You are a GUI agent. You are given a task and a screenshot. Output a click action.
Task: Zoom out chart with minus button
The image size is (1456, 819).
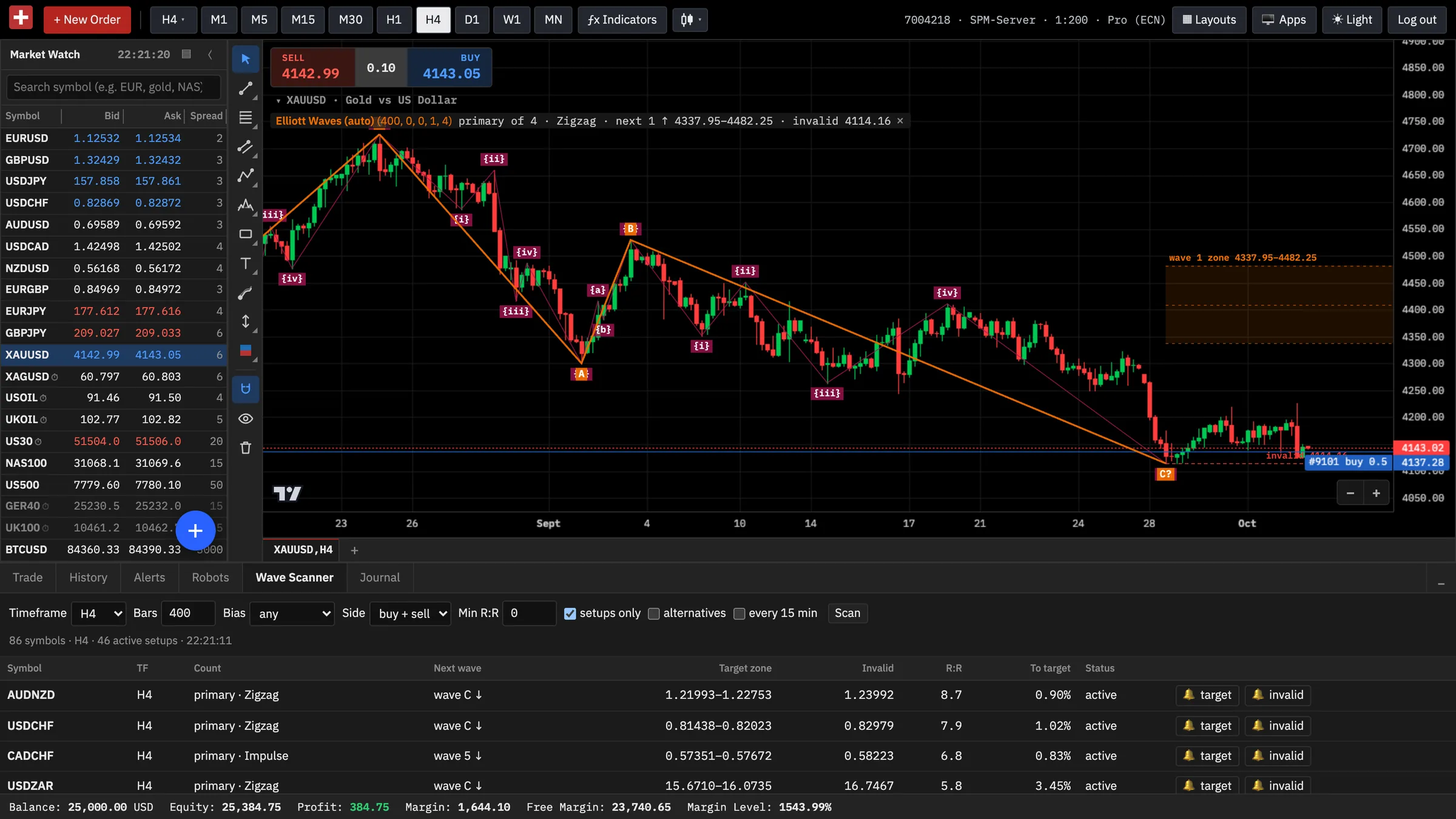click(x=1350, y=493)
